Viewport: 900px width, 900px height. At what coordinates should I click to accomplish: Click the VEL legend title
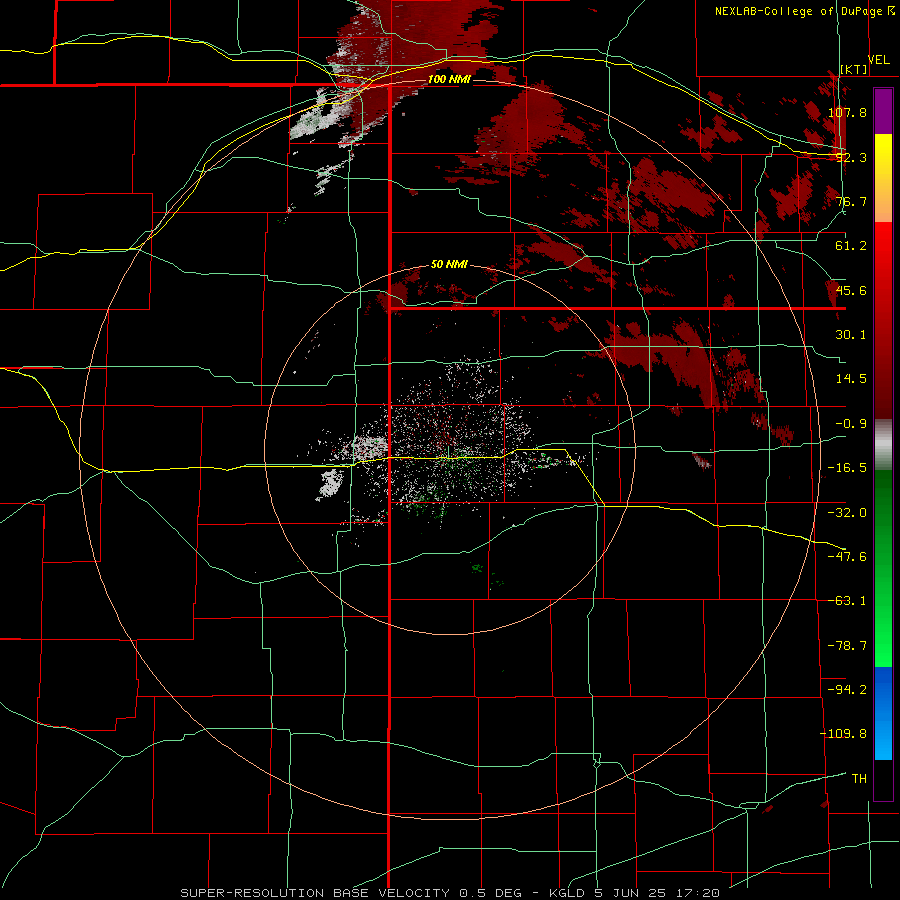(878, 60)
